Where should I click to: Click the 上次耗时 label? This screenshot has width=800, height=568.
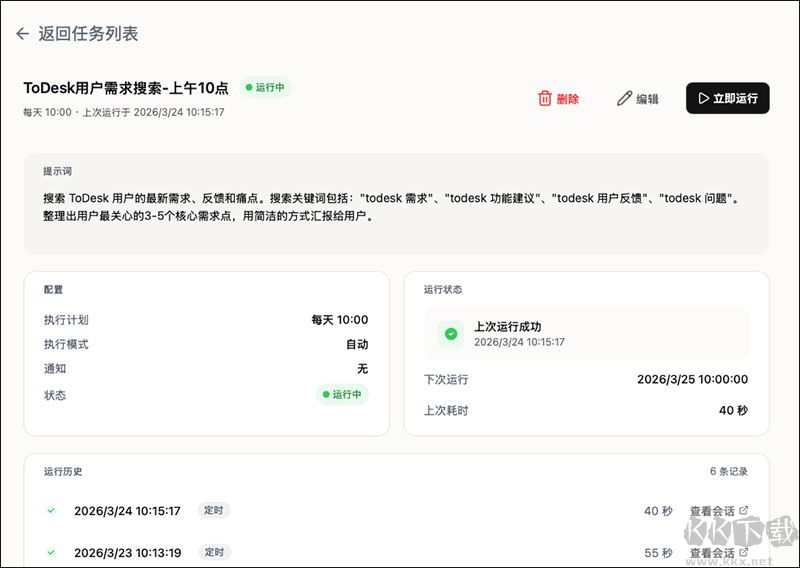coord(446,410)
